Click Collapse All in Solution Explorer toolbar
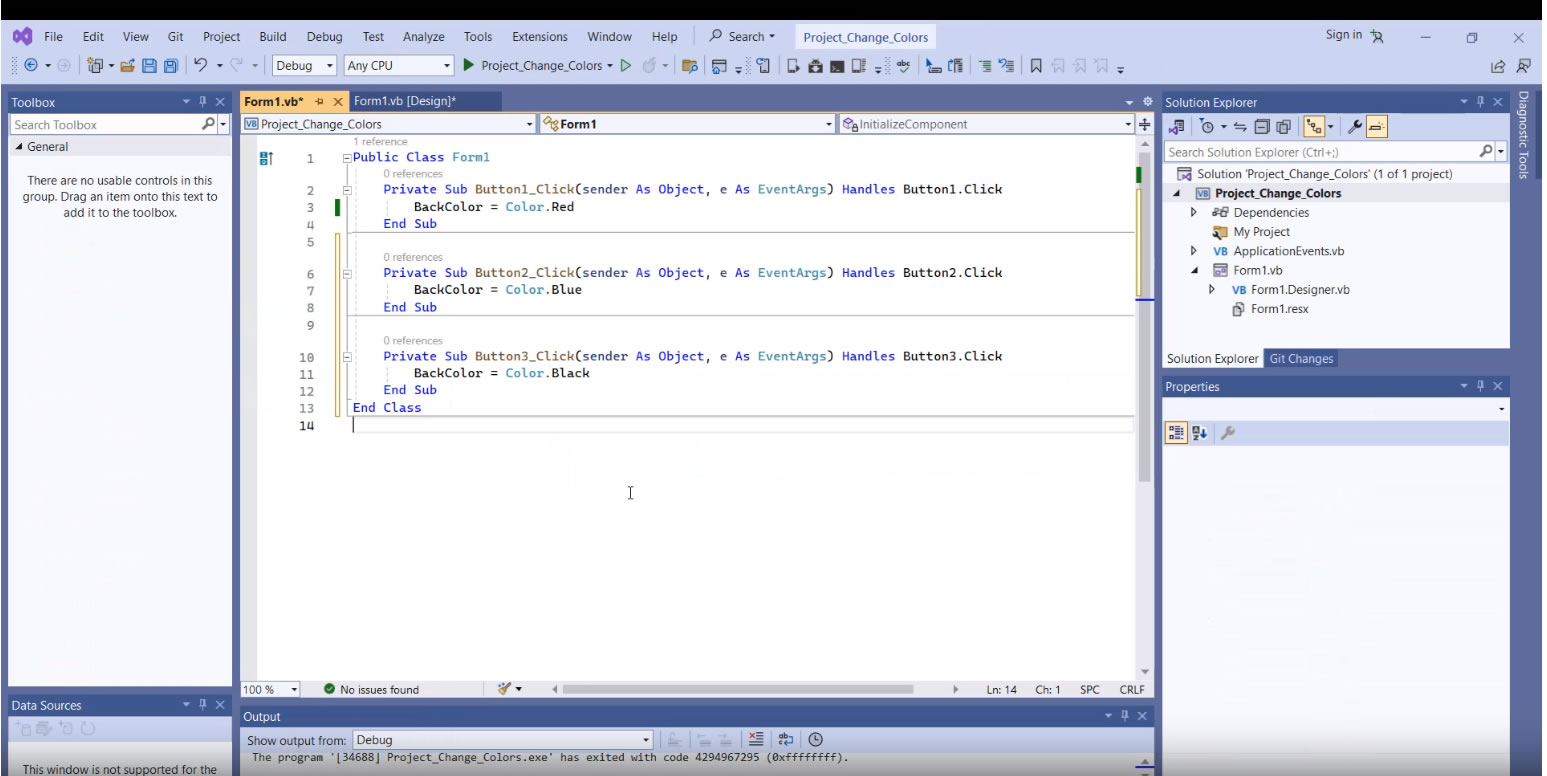Image resolution: width=1547 pixels, height=776 pixels. point(1263,127)
